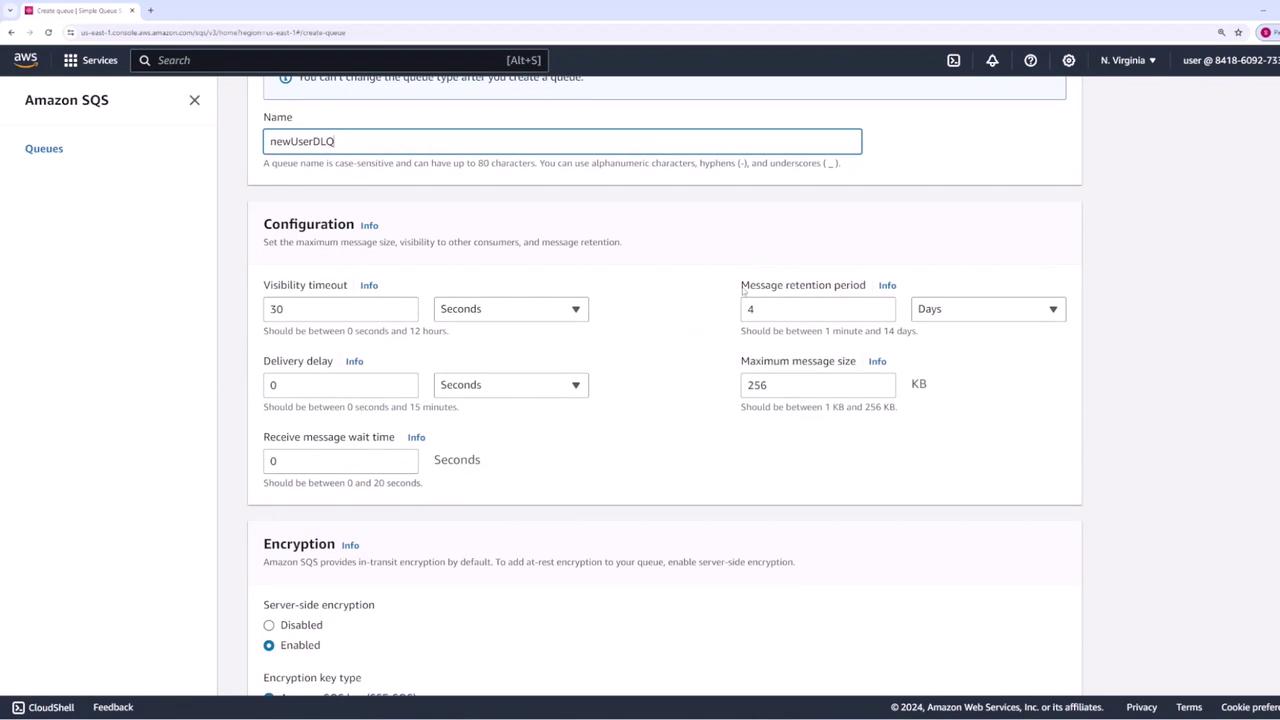Screen dimensions: 1280x720
Task: Go back in browser history
Action: 11,32
